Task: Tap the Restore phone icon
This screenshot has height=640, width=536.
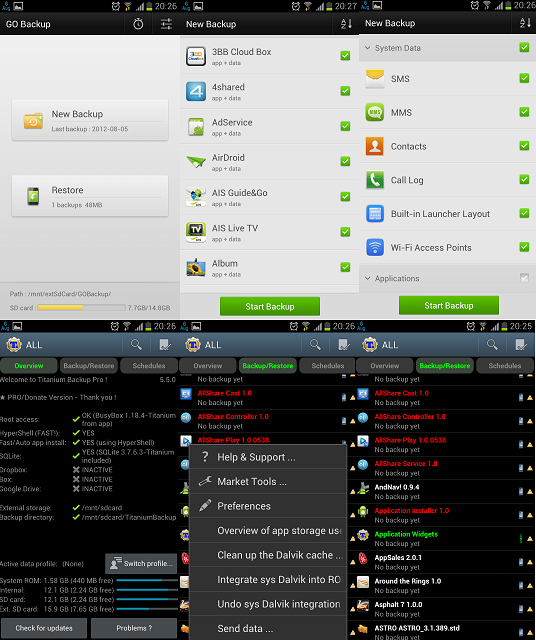Action: pos(33,196)
